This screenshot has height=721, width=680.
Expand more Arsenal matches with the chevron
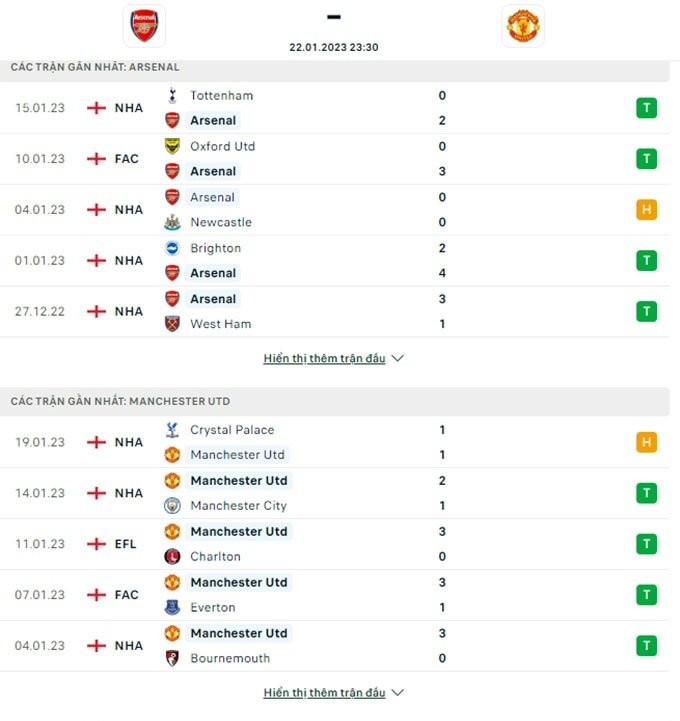[x=398, y=358]
